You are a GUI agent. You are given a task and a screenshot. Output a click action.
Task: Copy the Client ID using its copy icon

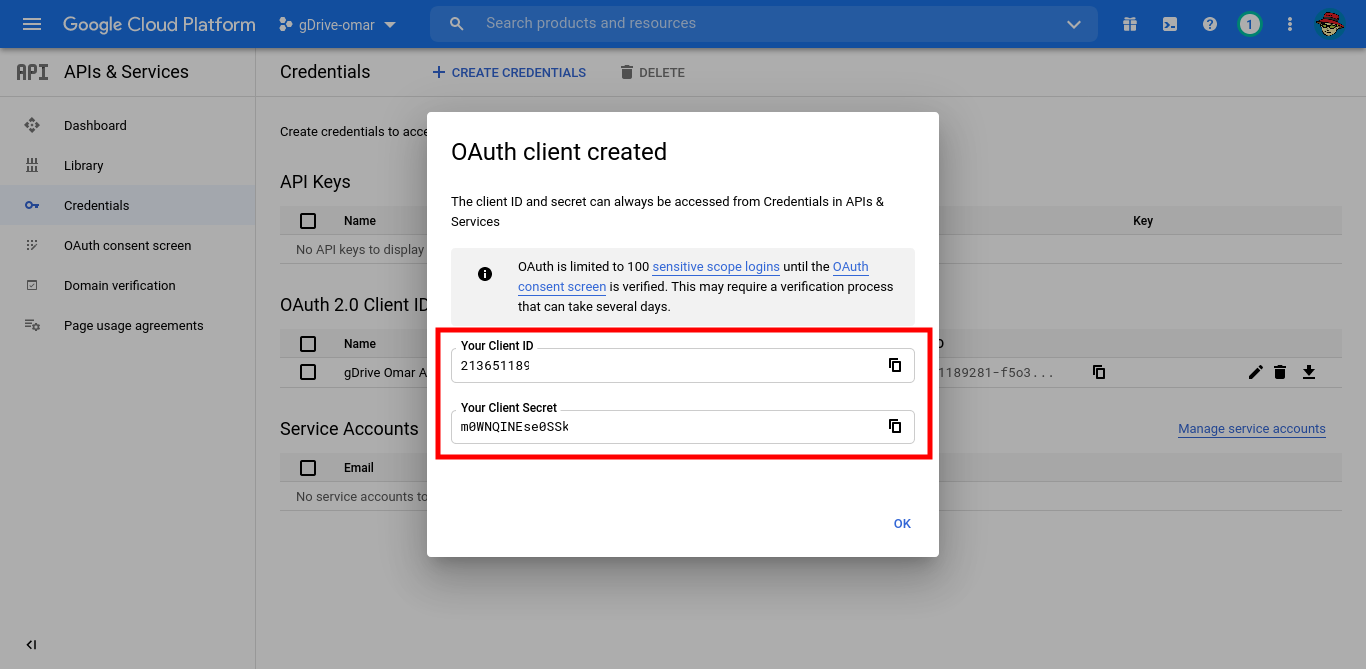pos(894,365)
